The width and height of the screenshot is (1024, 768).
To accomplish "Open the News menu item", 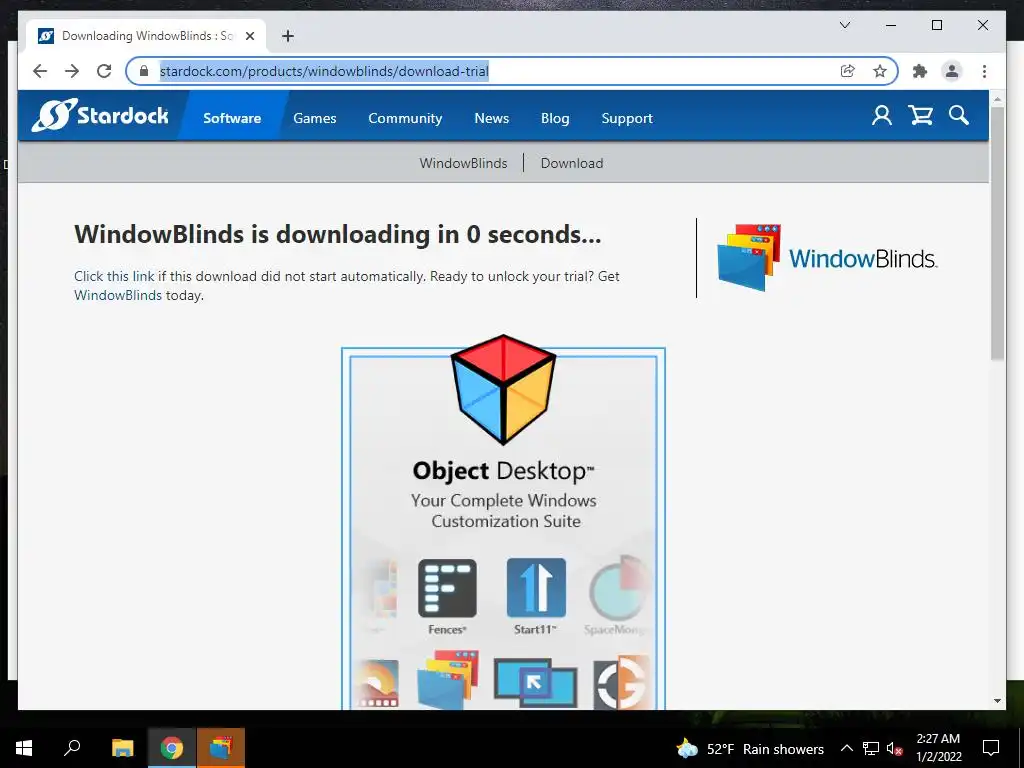I will [x=491, y=118].
